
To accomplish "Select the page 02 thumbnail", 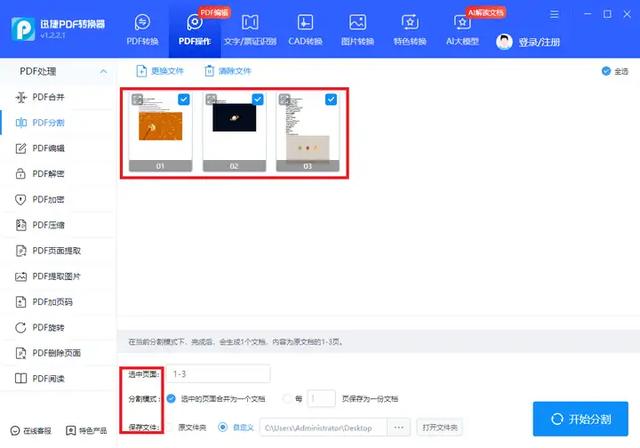I will pyautogui.click(x=234, y=132).
